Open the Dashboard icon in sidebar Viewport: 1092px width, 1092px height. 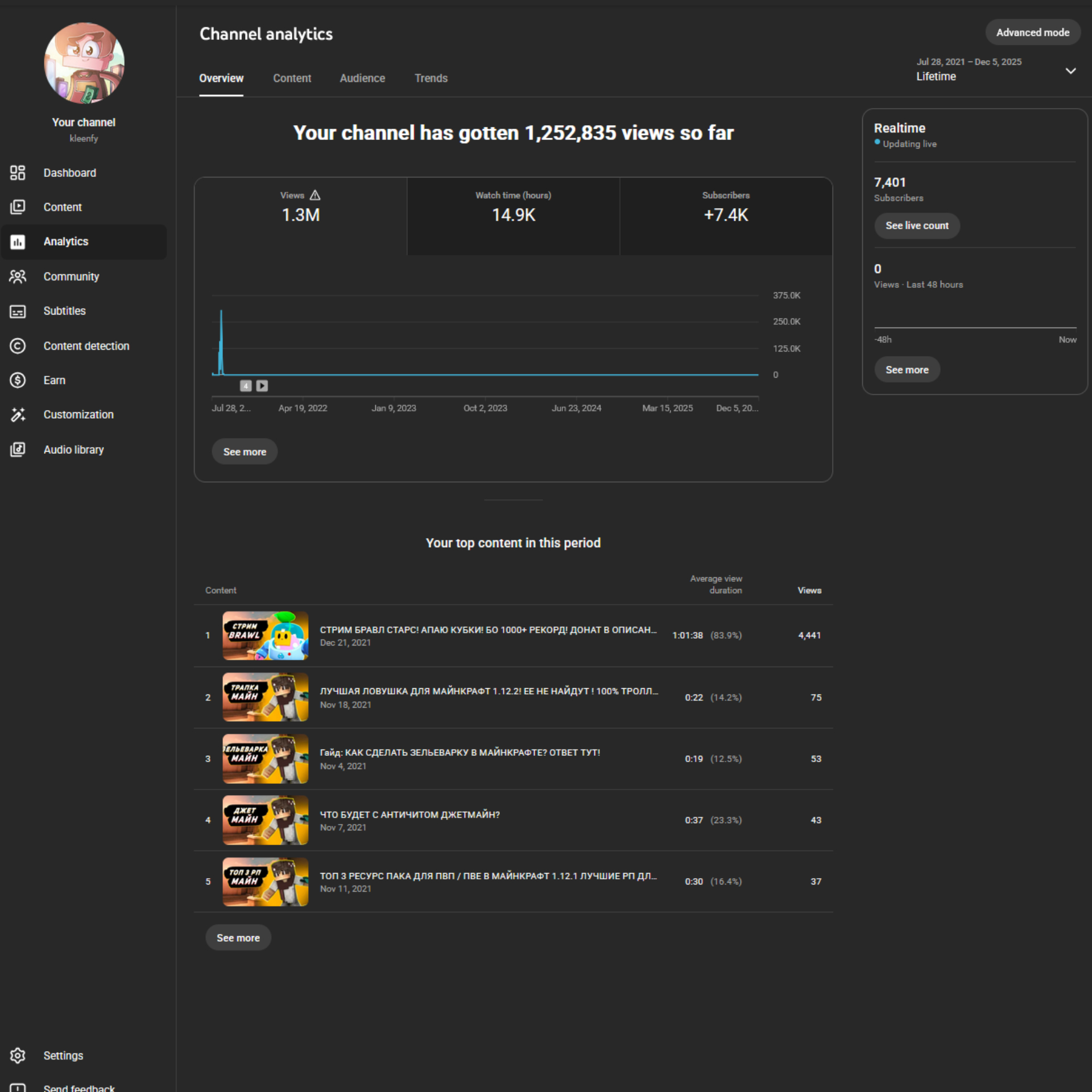click(x=18, y=173)
